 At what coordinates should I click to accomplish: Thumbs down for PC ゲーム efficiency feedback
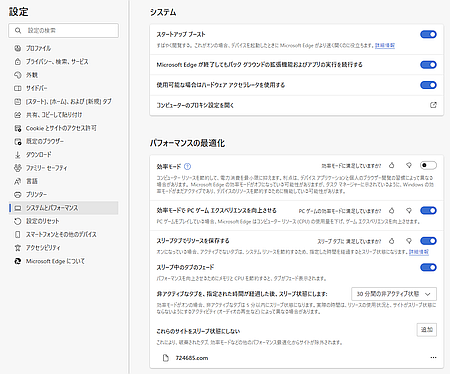(409, 211)
